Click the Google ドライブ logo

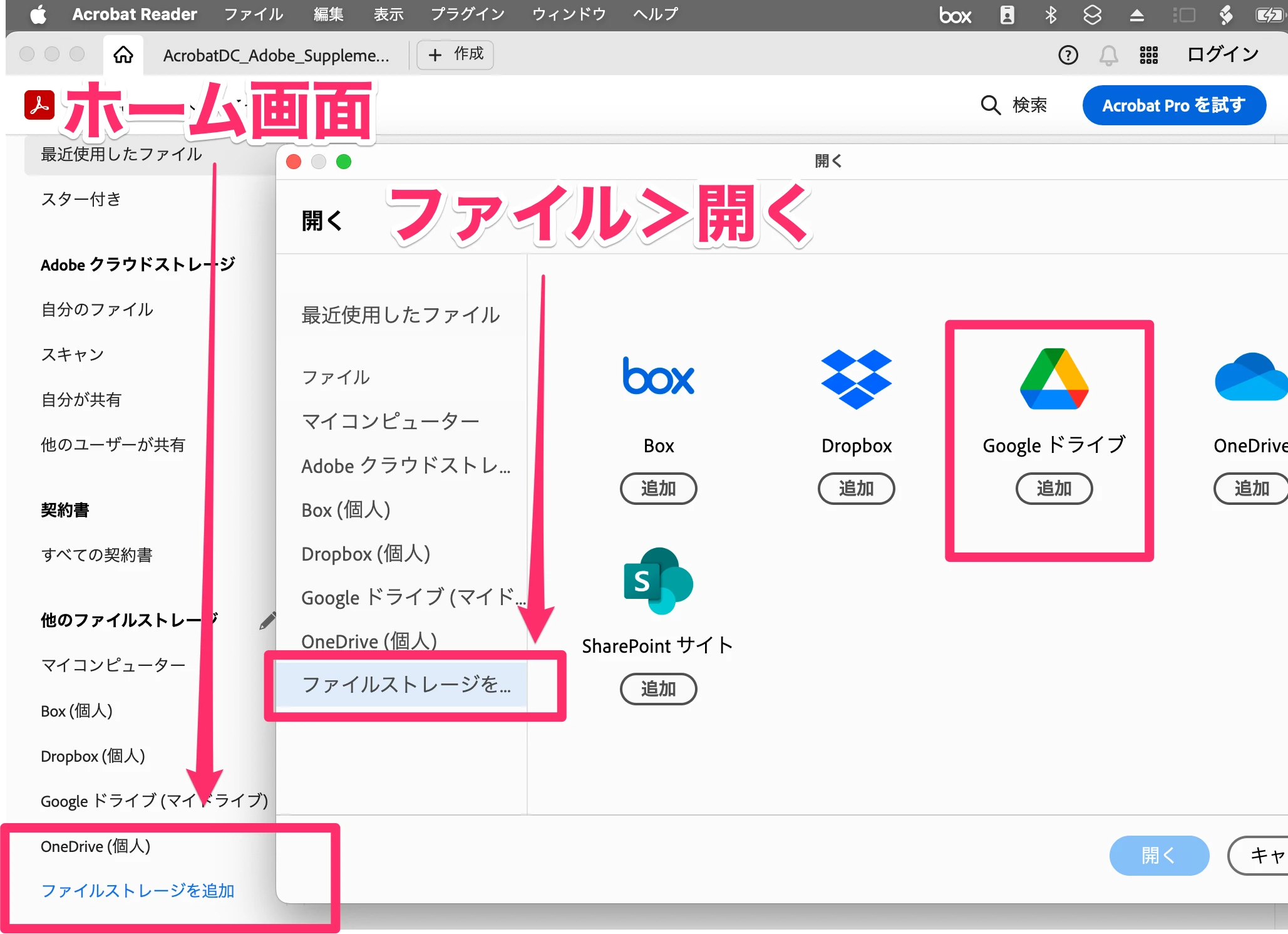1054,379
